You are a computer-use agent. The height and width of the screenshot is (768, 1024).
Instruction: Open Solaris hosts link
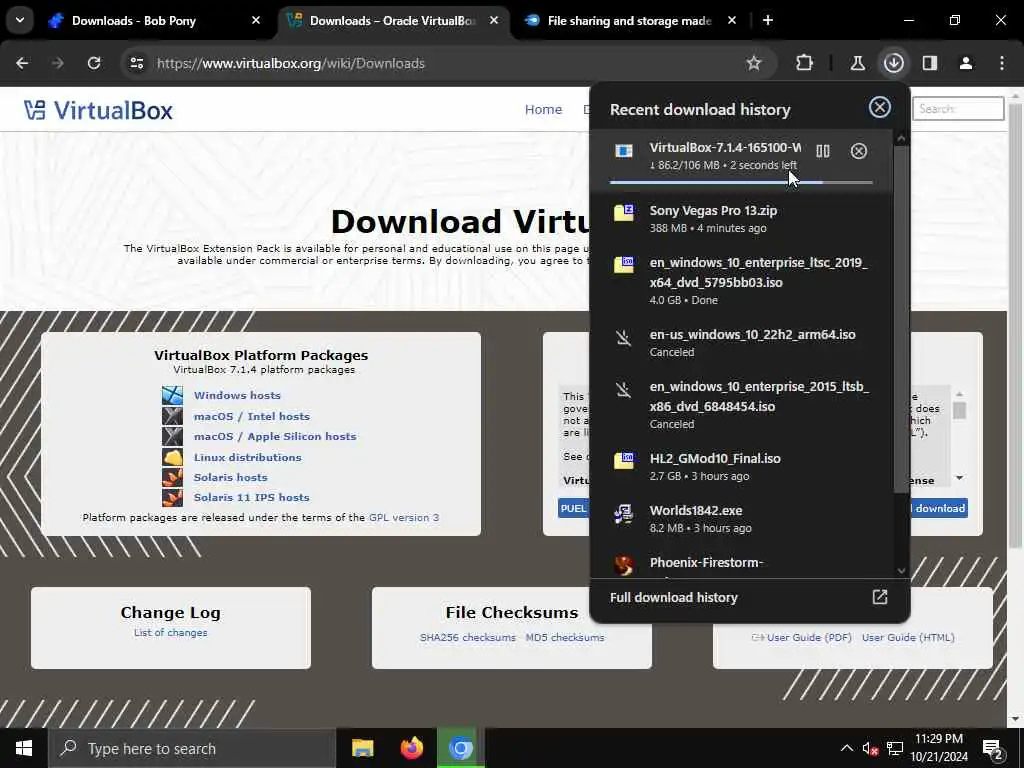point(231,477)
